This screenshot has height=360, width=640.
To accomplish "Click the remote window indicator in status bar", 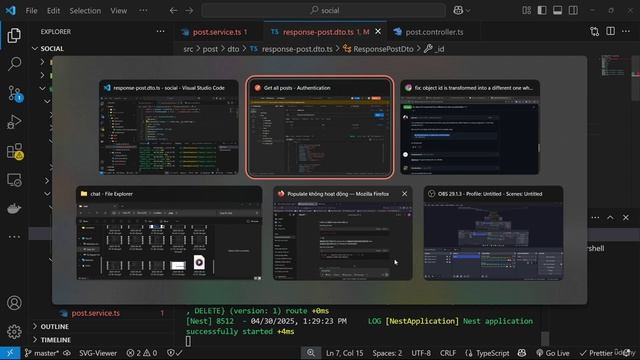I will pyautogui.click(x=10, y=353).
